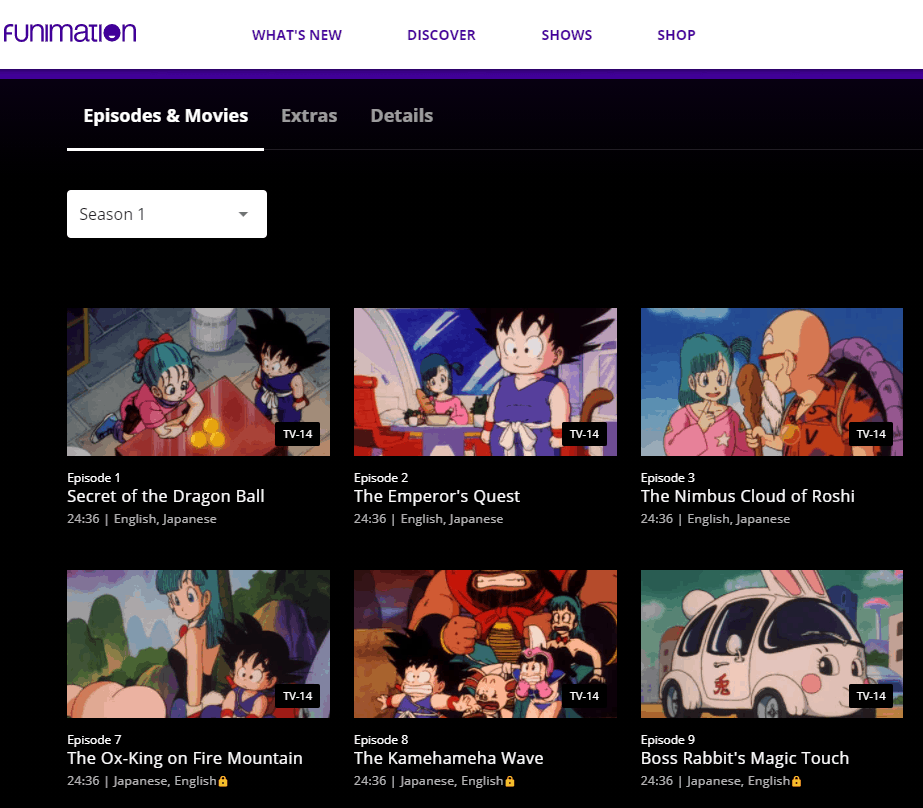The width and height of the screenshot is (923, 808).
Task: Click the 'Episode 3' label text
Action: coord(668,478)
